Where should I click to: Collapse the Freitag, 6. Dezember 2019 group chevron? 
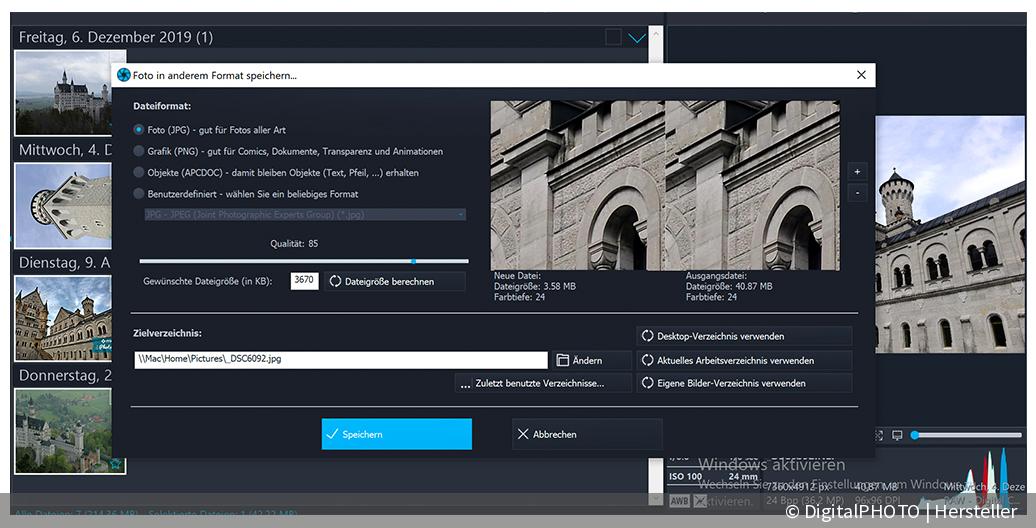(637, 38)
